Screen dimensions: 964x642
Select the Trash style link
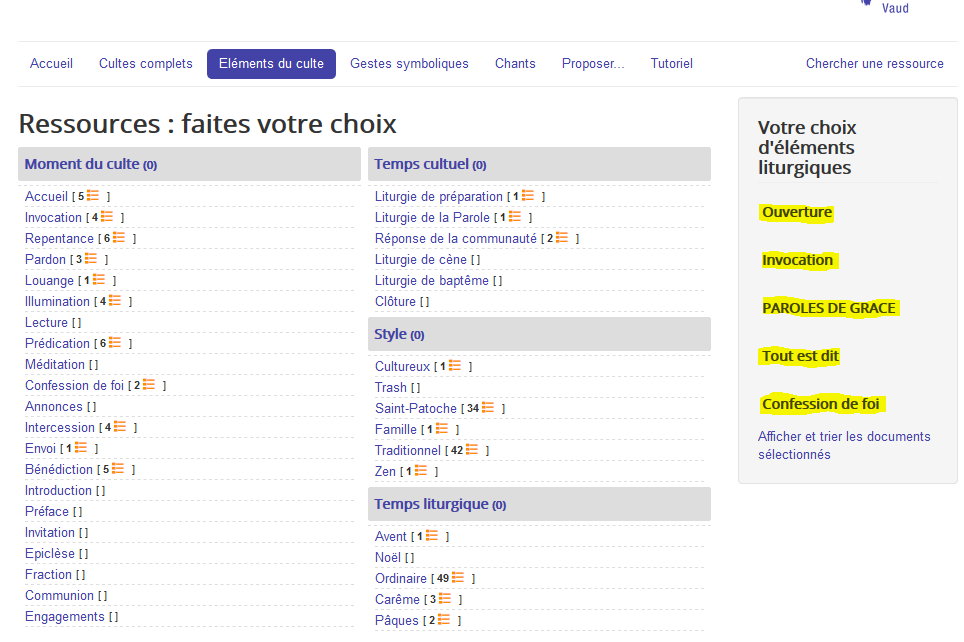point(391,387)
